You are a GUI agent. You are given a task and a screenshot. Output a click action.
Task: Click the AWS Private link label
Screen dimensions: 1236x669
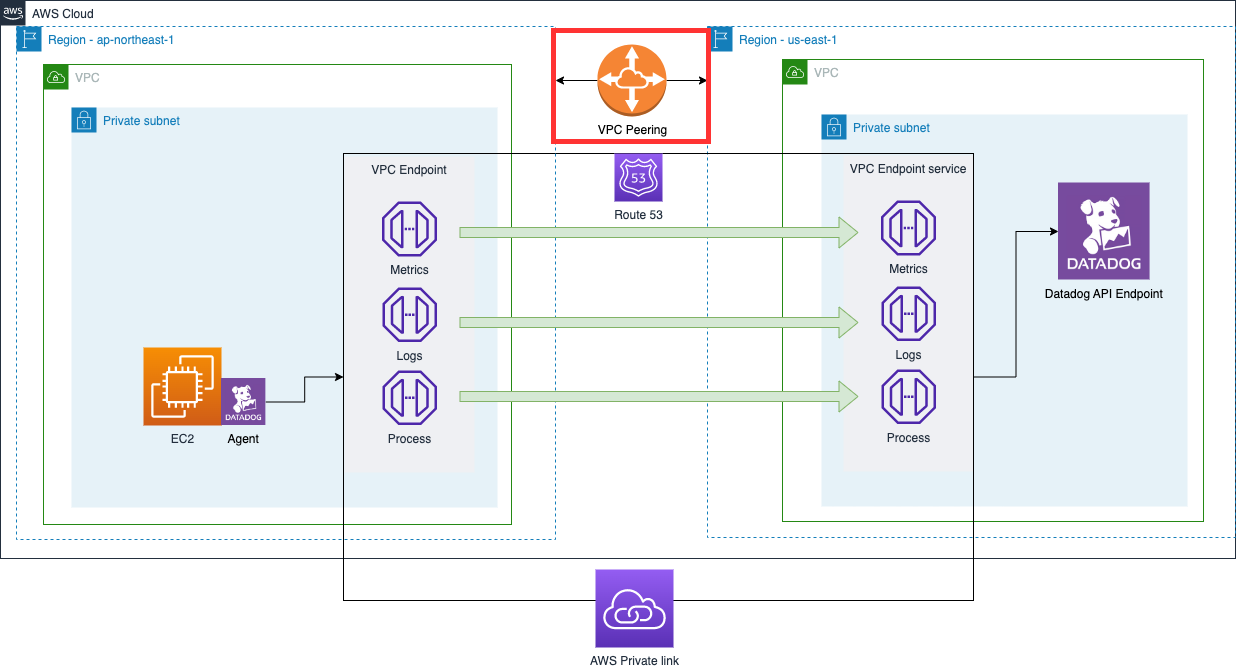pyautogui.click(x=635, y=660)
